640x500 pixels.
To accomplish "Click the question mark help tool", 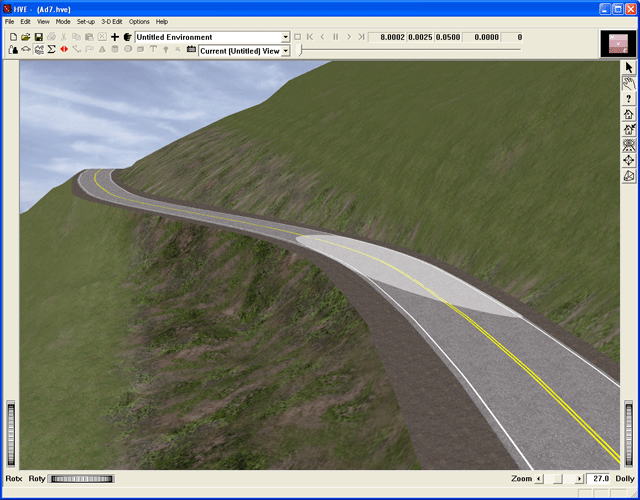I will (629, 99).
